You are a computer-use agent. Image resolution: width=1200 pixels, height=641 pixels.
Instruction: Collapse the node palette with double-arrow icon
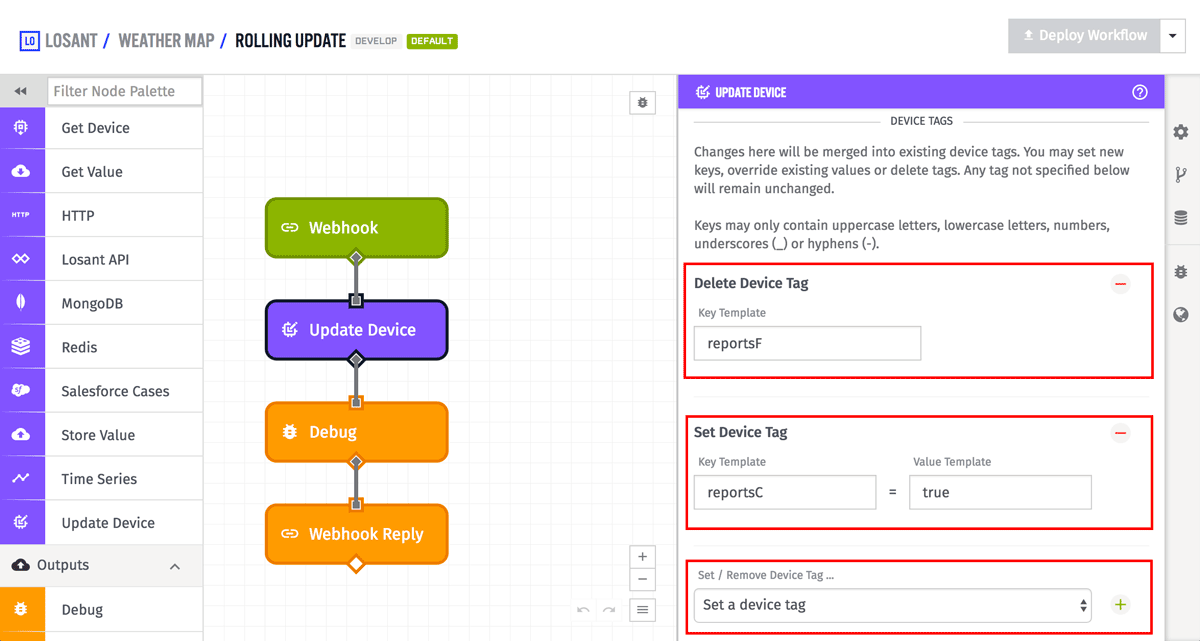point(21,91)
